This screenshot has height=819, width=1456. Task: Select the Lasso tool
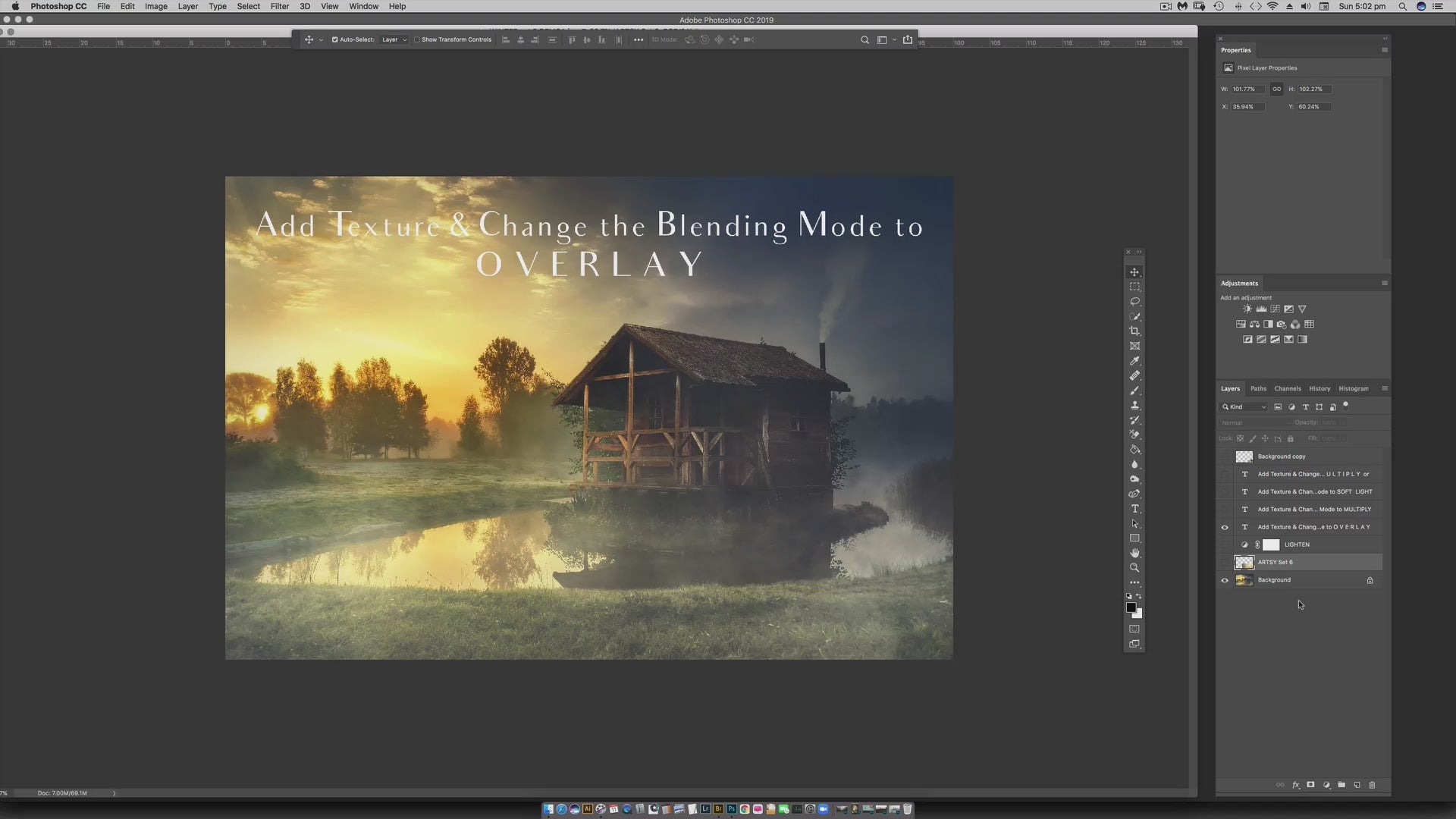1134,302
